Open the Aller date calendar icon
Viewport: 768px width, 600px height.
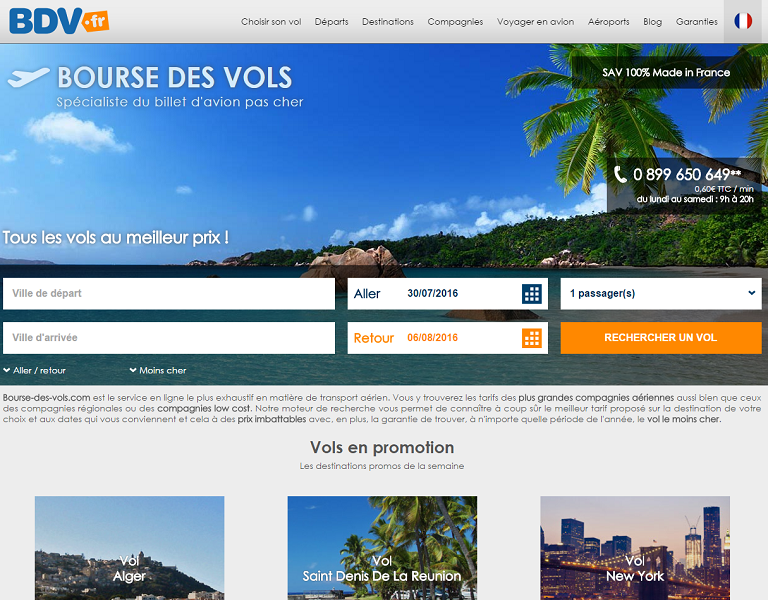532,294
